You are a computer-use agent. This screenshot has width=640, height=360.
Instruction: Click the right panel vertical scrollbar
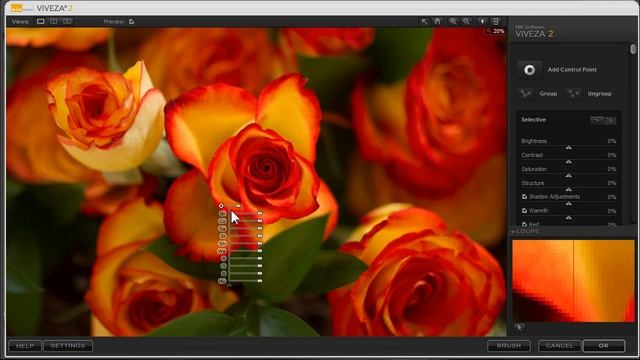pyautogui.click(x=633, y=49)
